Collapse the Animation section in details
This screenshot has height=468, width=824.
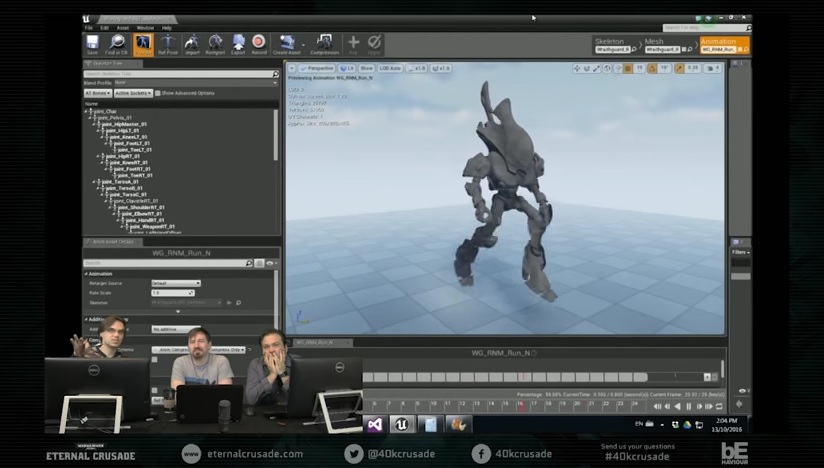[x=87, y=274]
